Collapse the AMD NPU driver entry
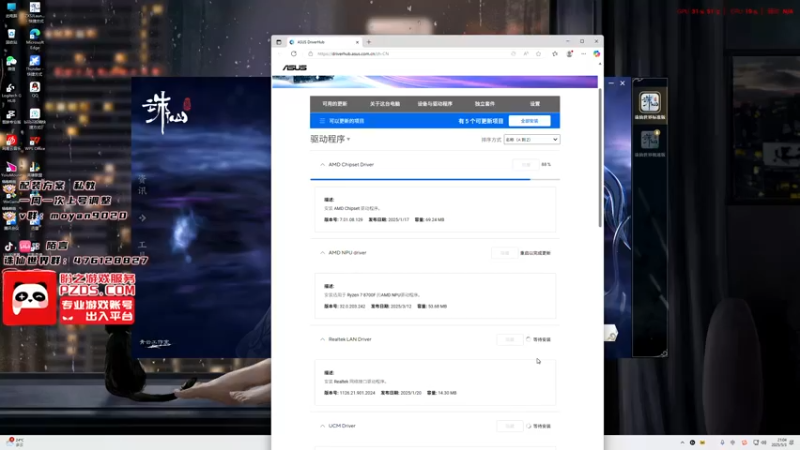 pos(322,253)
